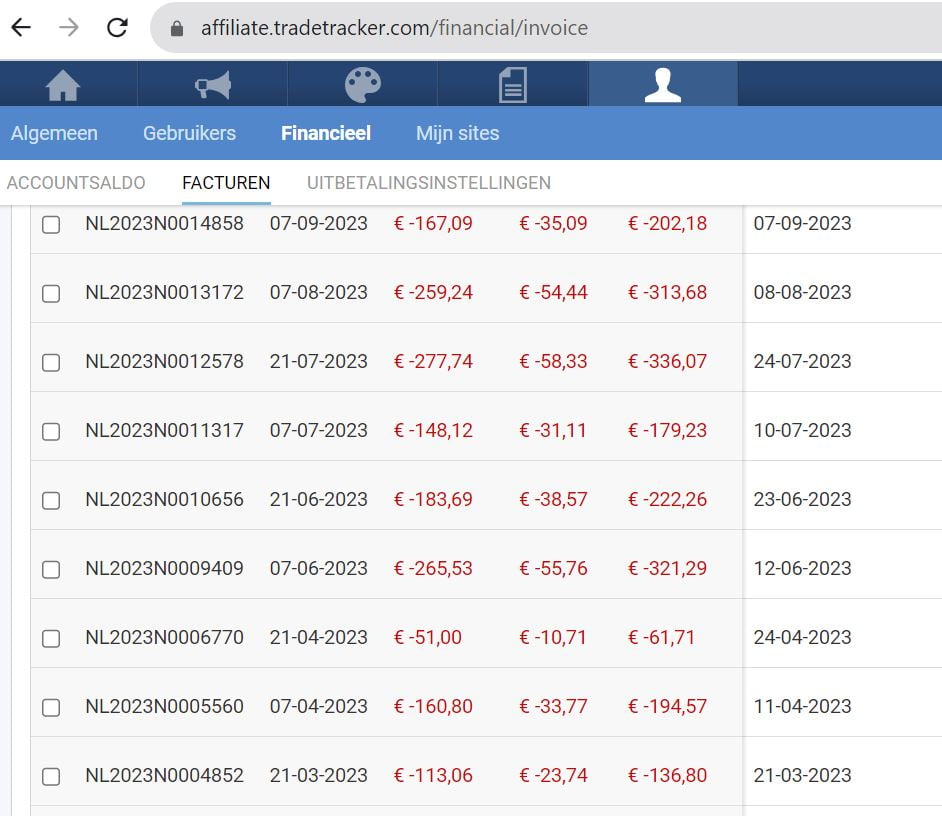Select the user account icon
This screenshot has height=816, width=942.
click(x=662, y=86)
